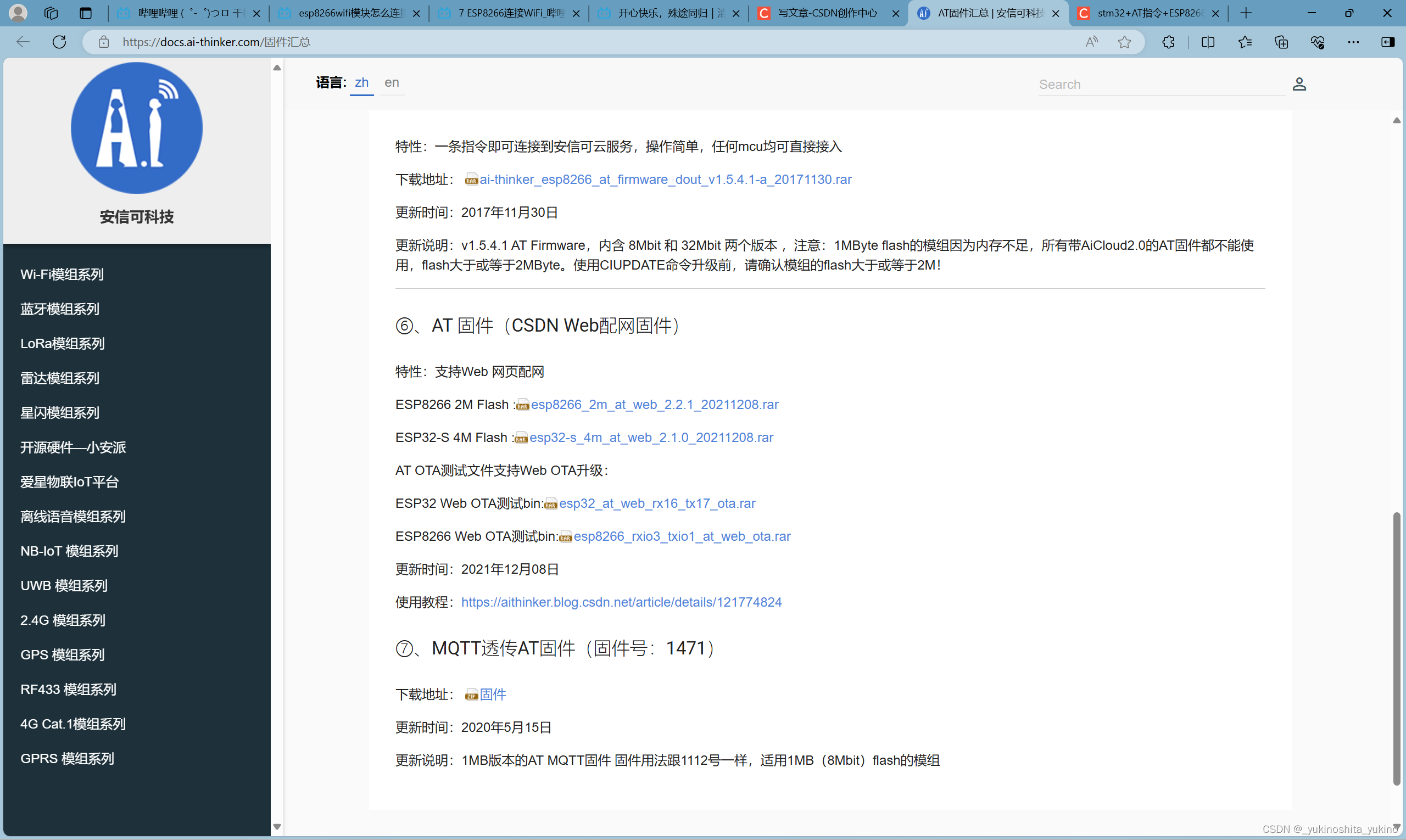Select zh language
Image resolution: width=1406 pixels, height=840 pixels.
pos(362,83)
